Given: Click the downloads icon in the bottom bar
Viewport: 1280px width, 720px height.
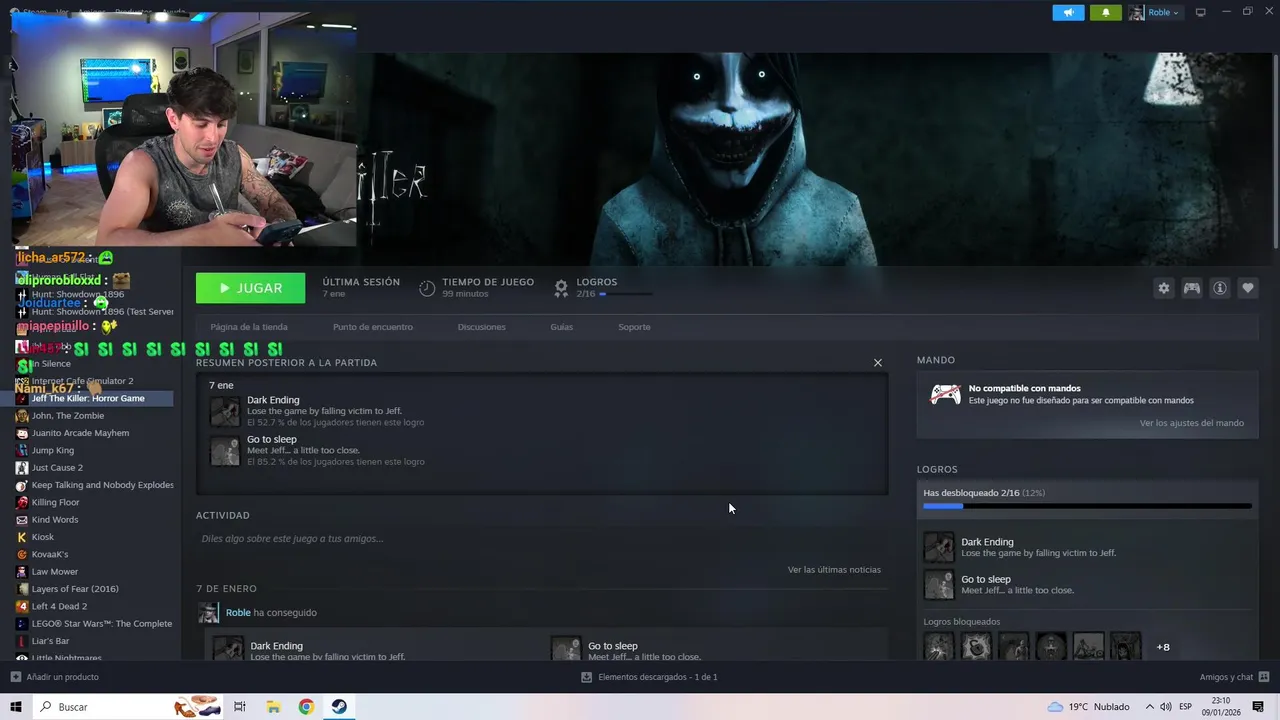Looking at the screenshot, I should pyautogui.click(x=587, y=677).
